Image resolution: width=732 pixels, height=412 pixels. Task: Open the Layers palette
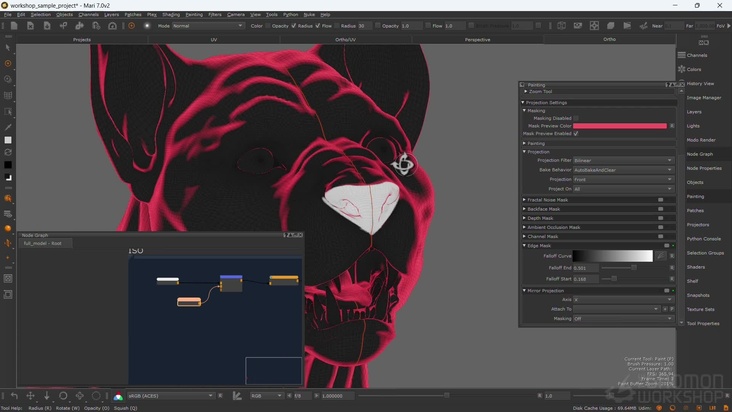pyautogui.click(x=694, y=112)
